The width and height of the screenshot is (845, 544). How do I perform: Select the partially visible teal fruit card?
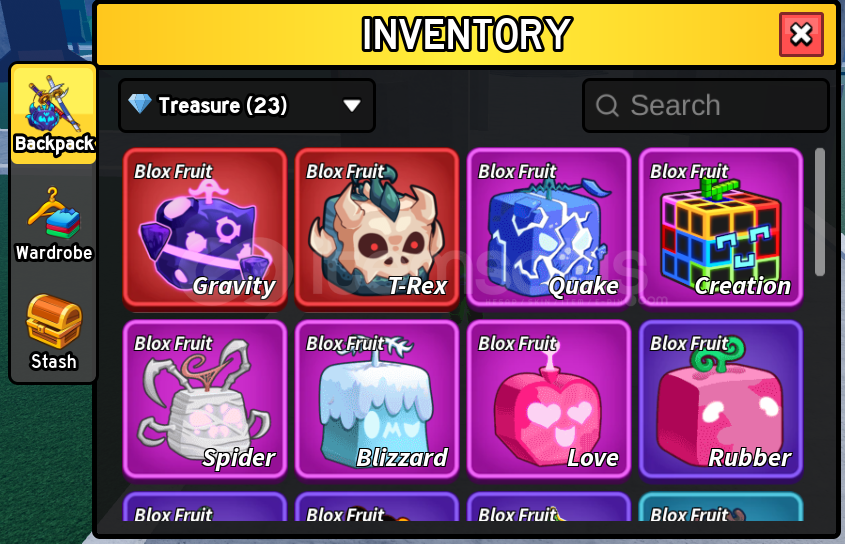pos(721,507)
